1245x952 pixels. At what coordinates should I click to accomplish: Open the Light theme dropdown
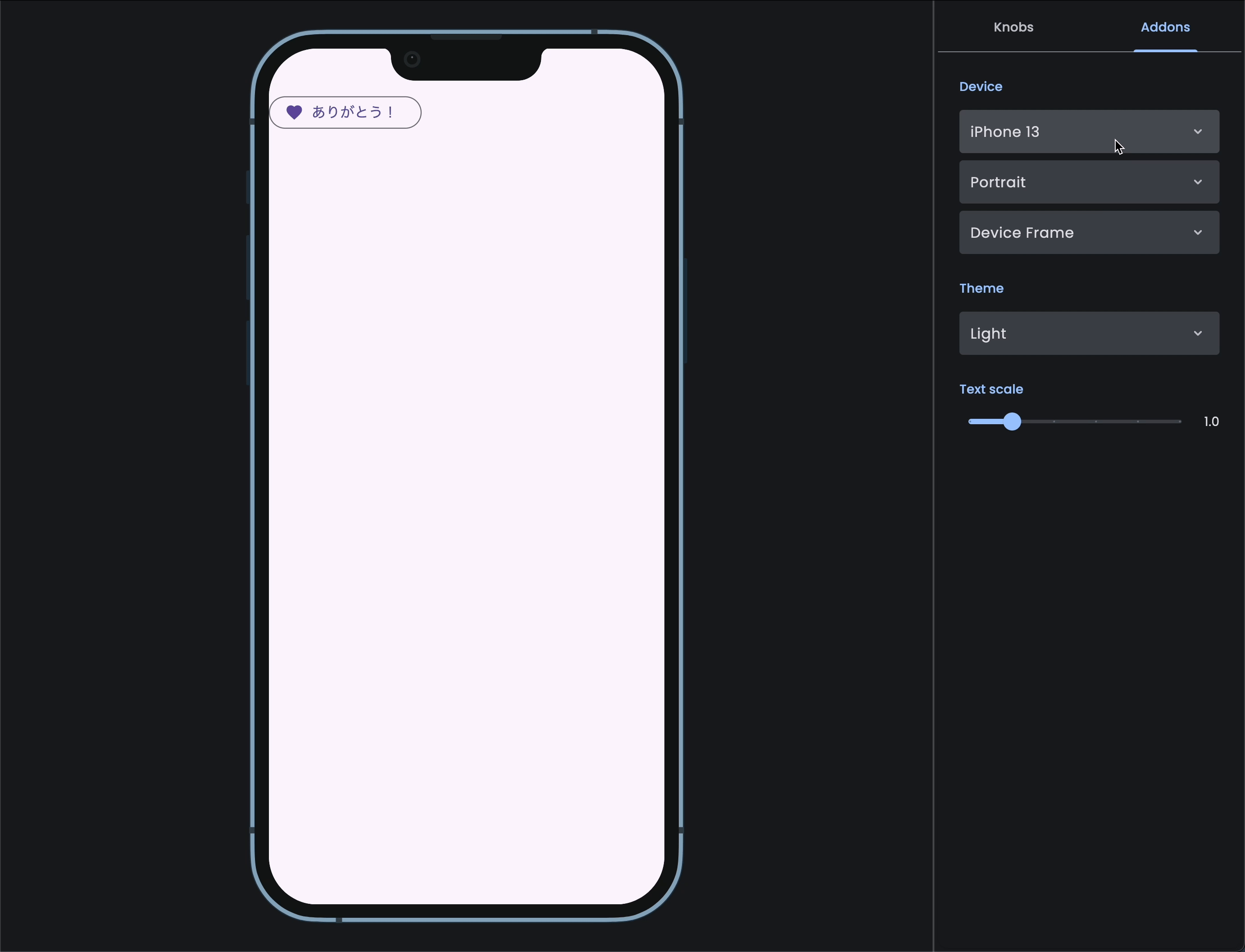pyautogui.click(x=1089, y=333)
